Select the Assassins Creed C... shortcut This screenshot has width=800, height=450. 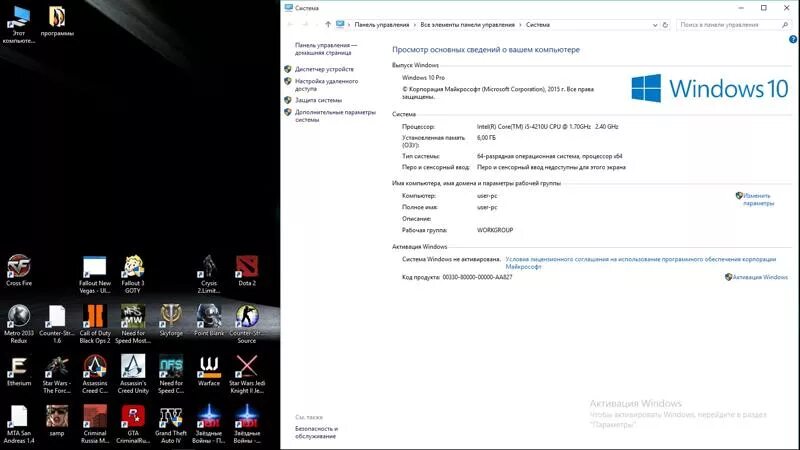pyautogui.click(x=95, y=374)
